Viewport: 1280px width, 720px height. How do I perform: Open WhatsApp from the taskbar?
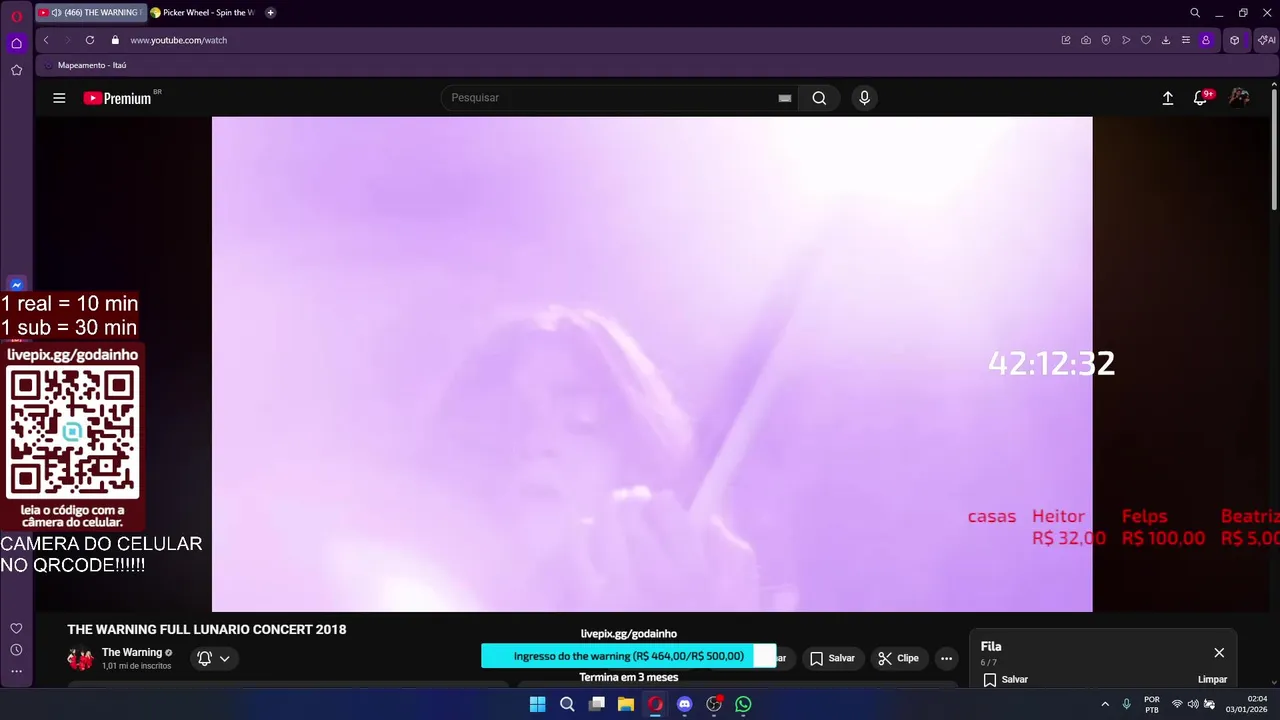click(743, 704)
